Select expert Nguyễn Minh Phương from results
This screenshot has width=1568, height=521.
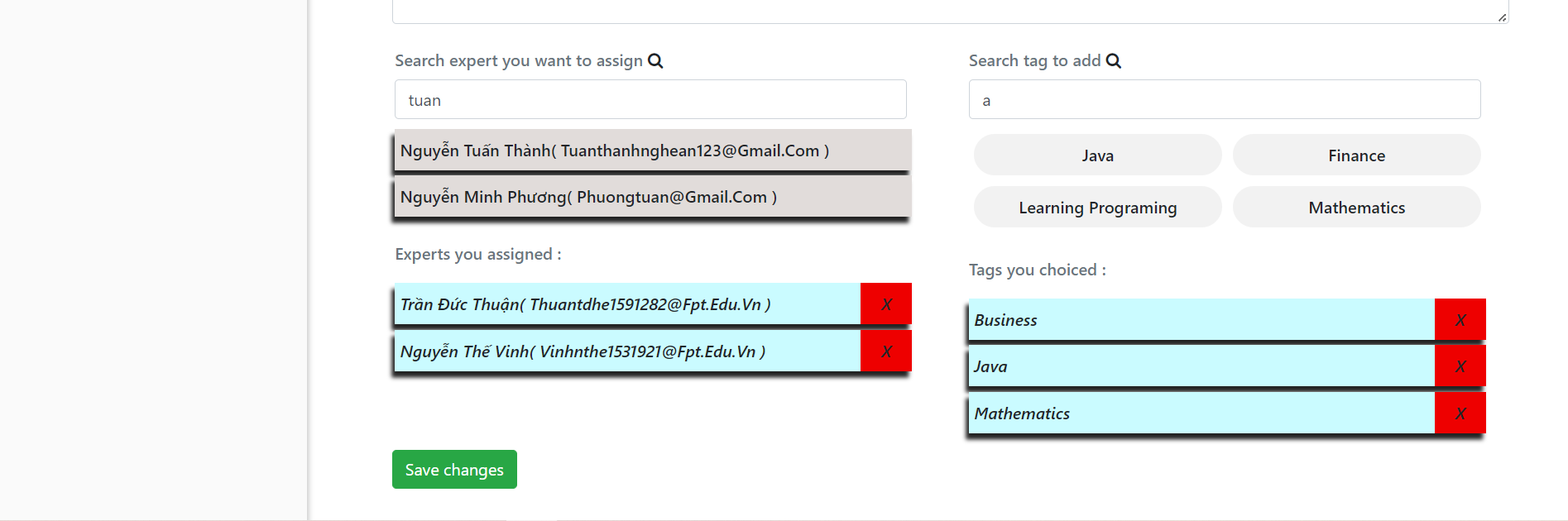coord(653,197)
